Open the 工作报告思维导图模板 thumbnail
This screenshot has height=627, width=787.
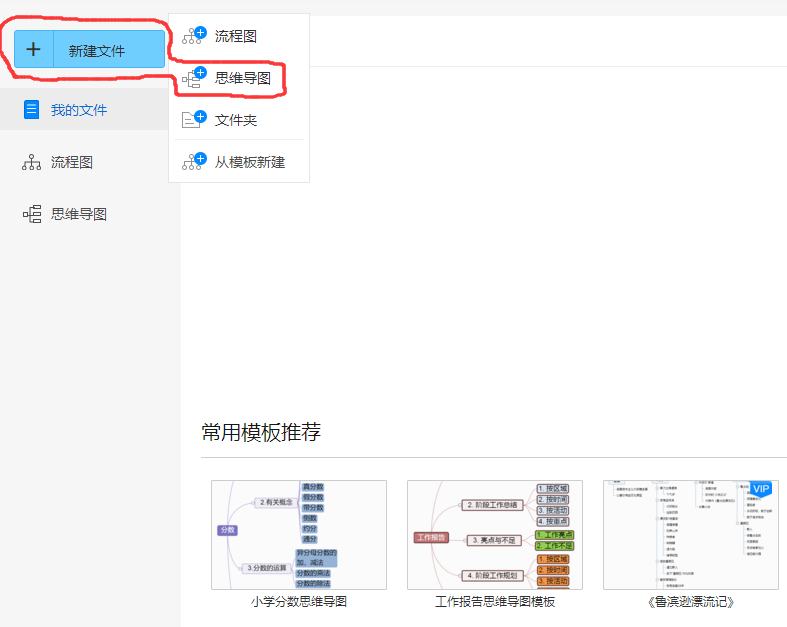click(x=495, y=535)
